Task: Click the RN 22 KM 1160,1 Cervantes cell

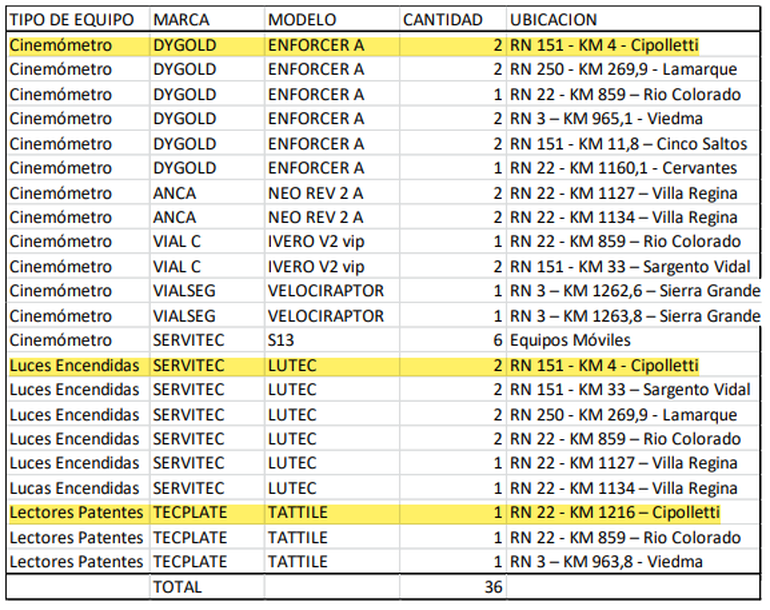Action: [623, 168]
